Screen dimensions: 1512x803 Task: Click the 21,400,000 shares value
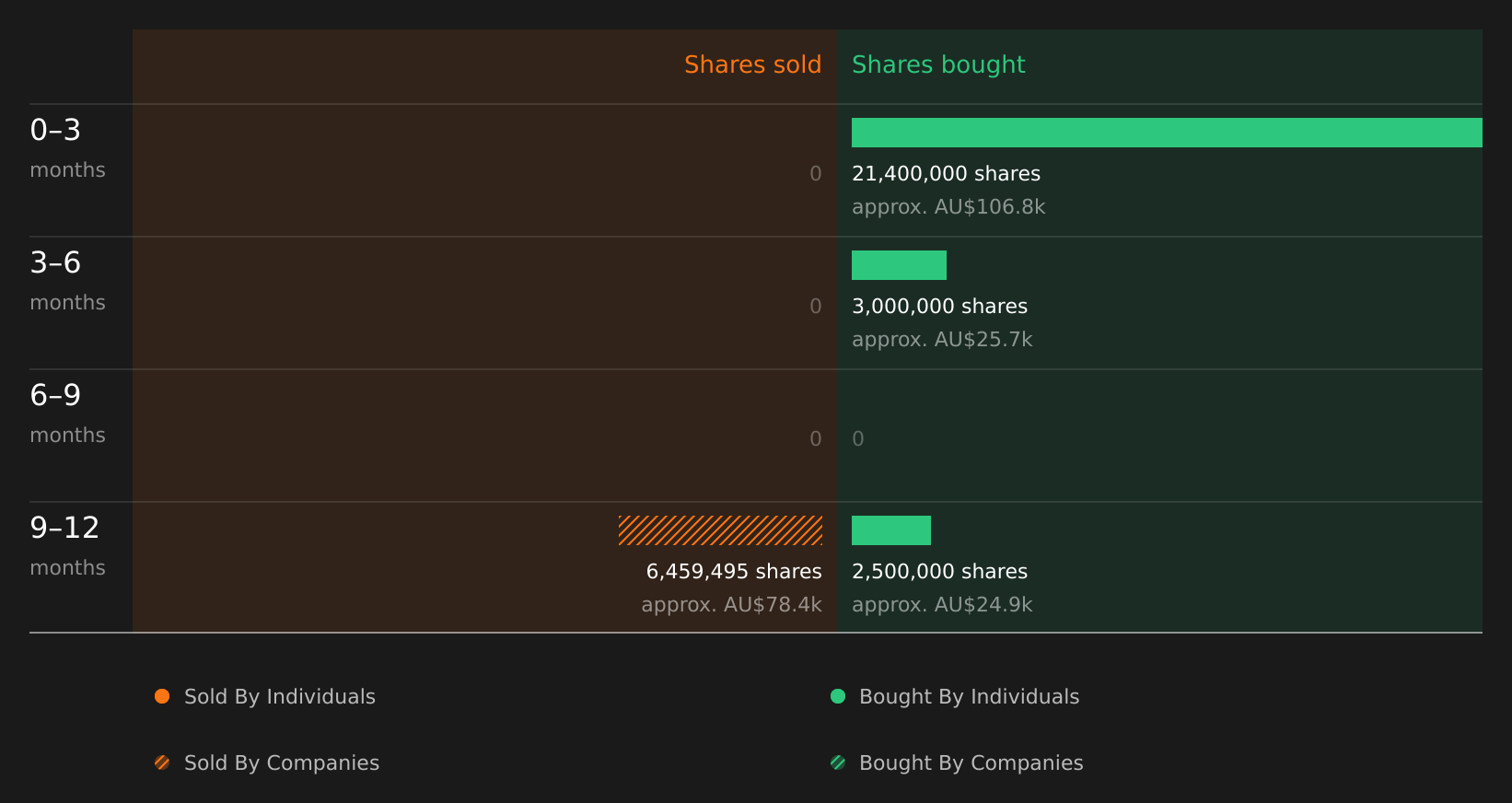point(946,174)
